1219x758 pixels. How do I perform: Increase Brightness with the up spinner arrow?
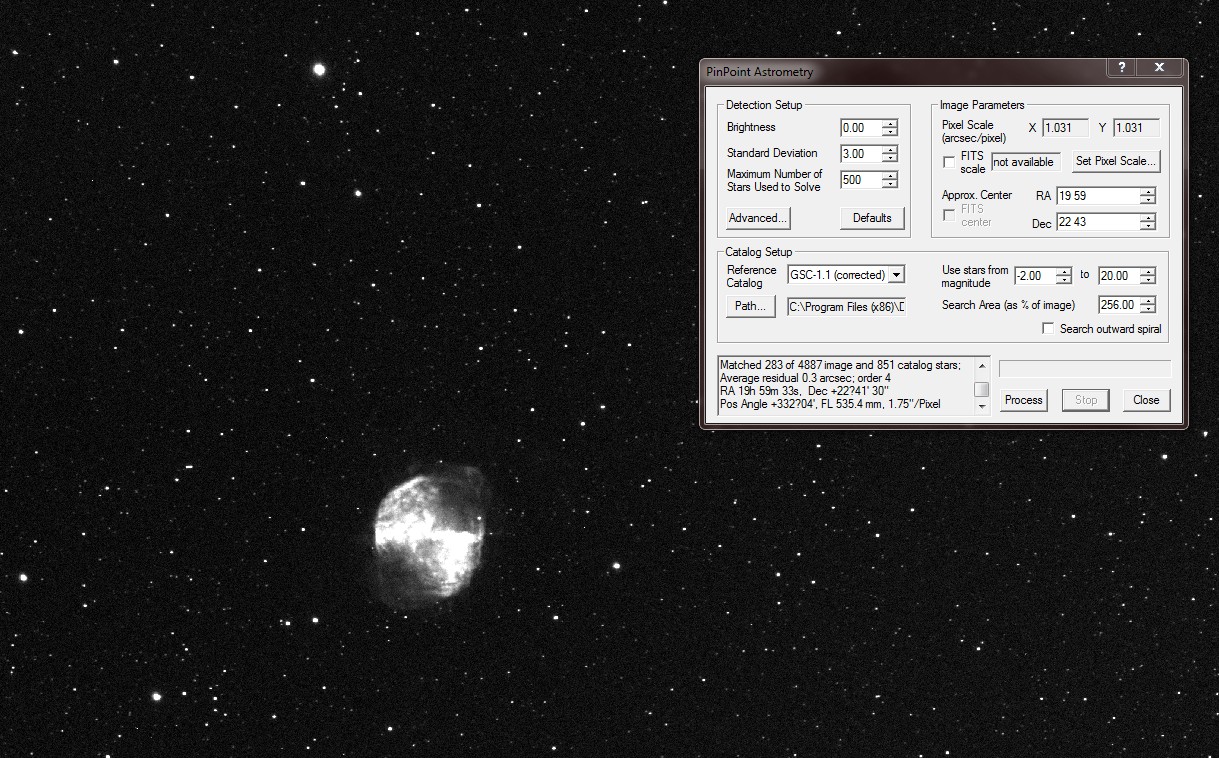[x=890, y=124]
